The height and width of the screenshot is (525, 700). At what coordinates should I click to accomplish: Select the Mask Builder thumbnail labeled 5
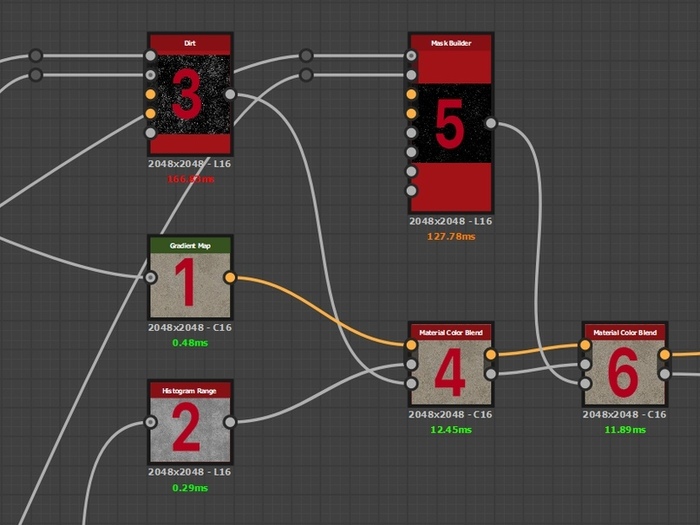pyautogui.click(x=449, y=123)
